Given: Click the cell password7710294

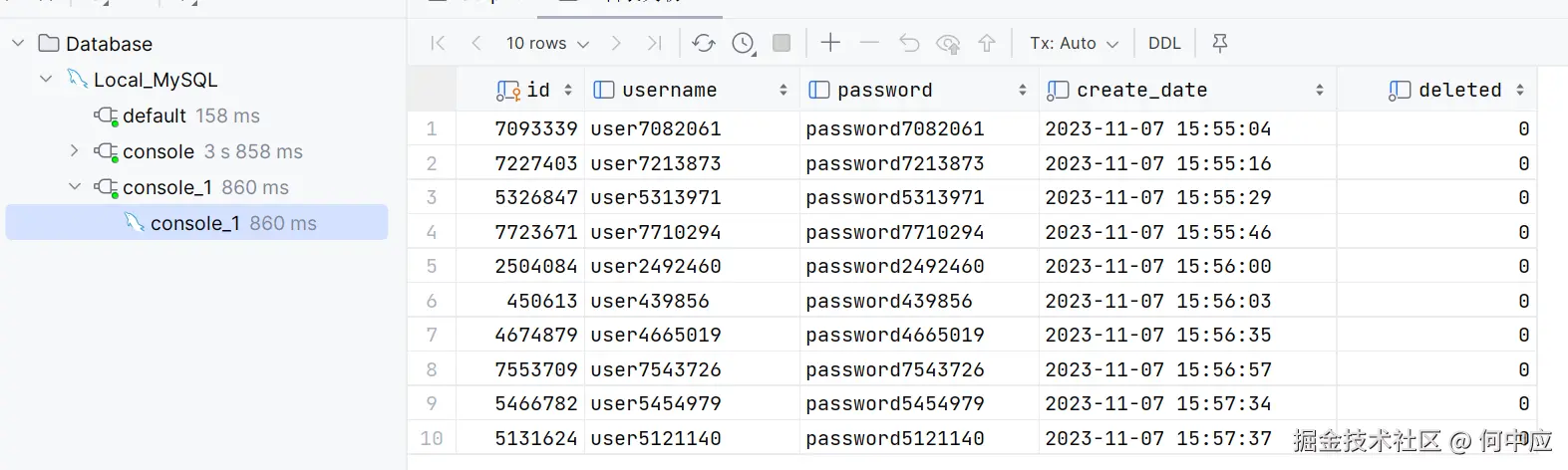Looking at the screenshot, I should click(x=919, y=232).
